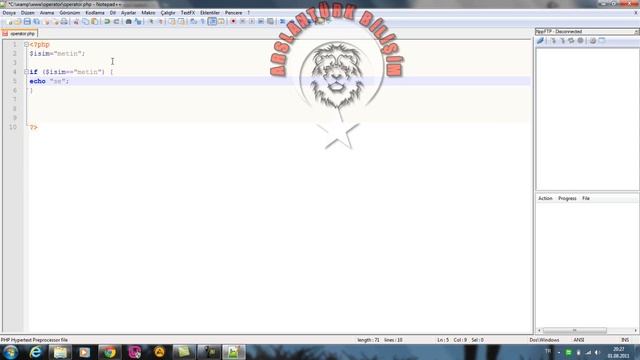Click the NppFTP Download file icon
This screenshot has width=640, height=360.
coord(553,41)
